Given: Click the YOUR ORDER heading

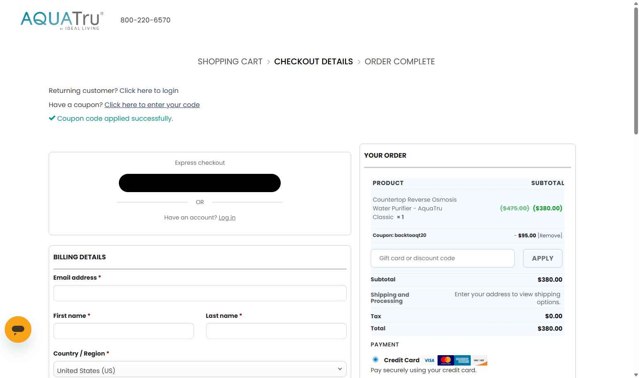Looking at the screenshot, I should click(385, 155).
